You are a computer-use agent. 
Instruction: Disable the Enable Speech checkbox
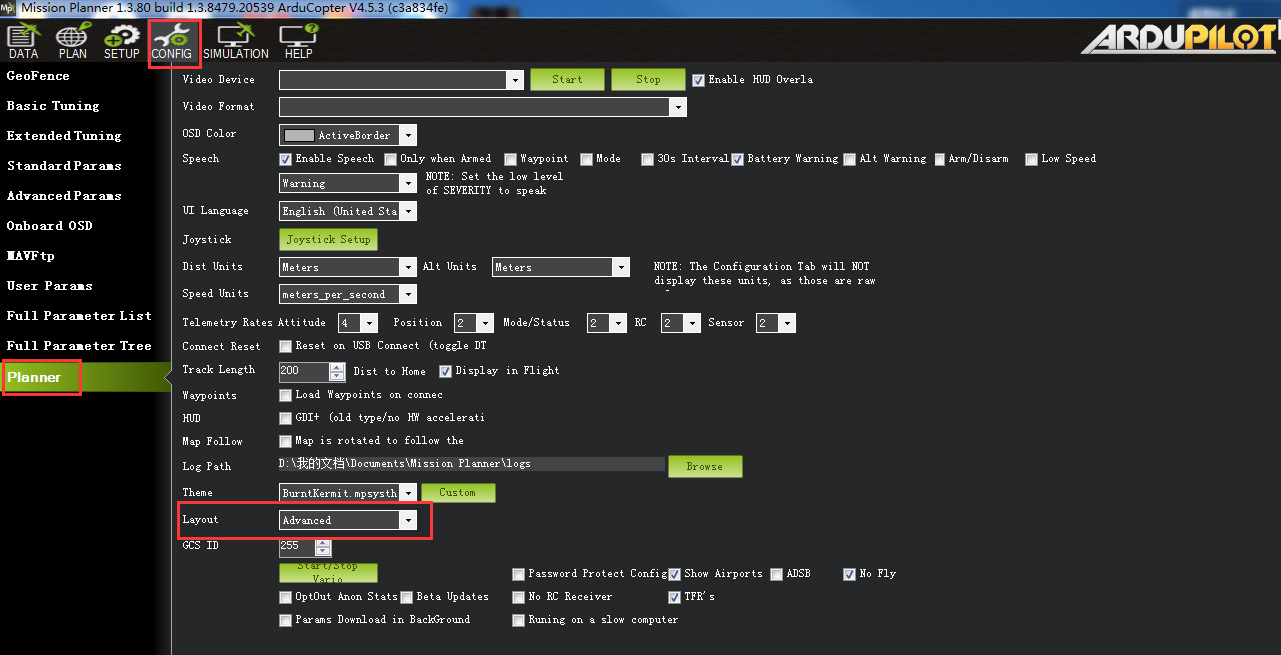coord(286,159)
